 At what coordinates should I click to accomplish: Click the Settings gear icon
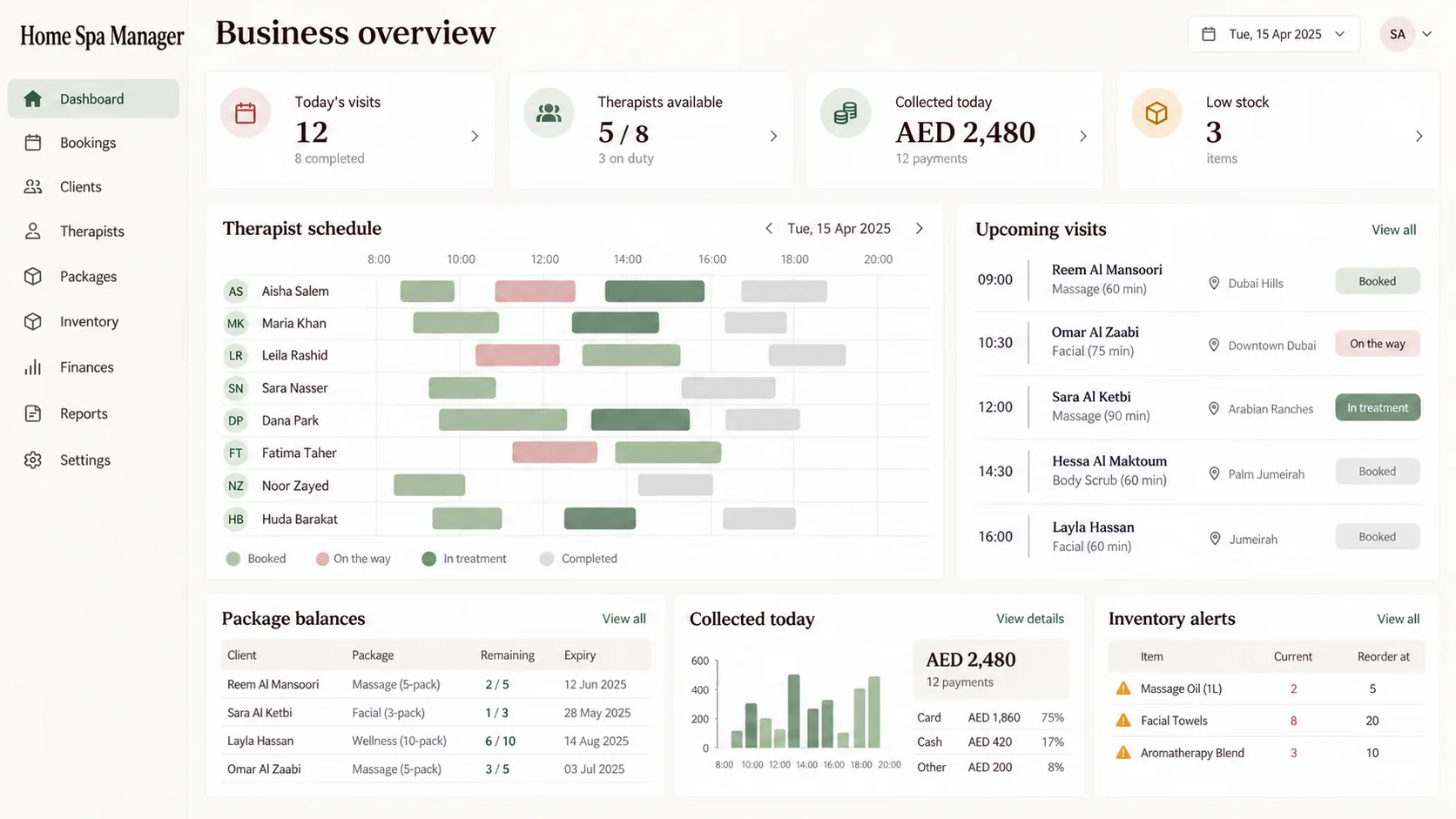pos(33,460)
